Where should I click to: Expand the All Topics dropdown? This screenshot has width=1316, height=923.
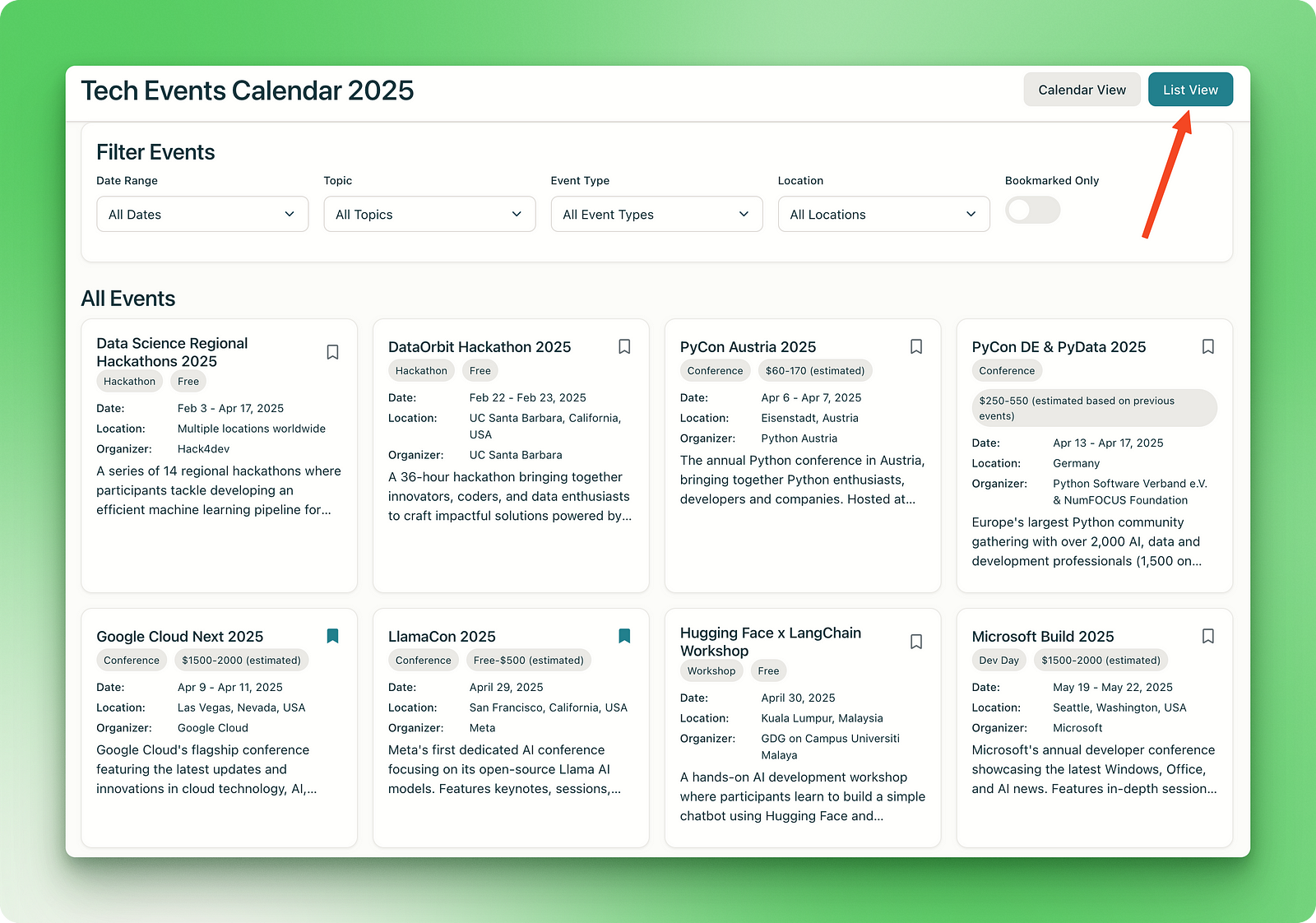(x=429, y=214)
